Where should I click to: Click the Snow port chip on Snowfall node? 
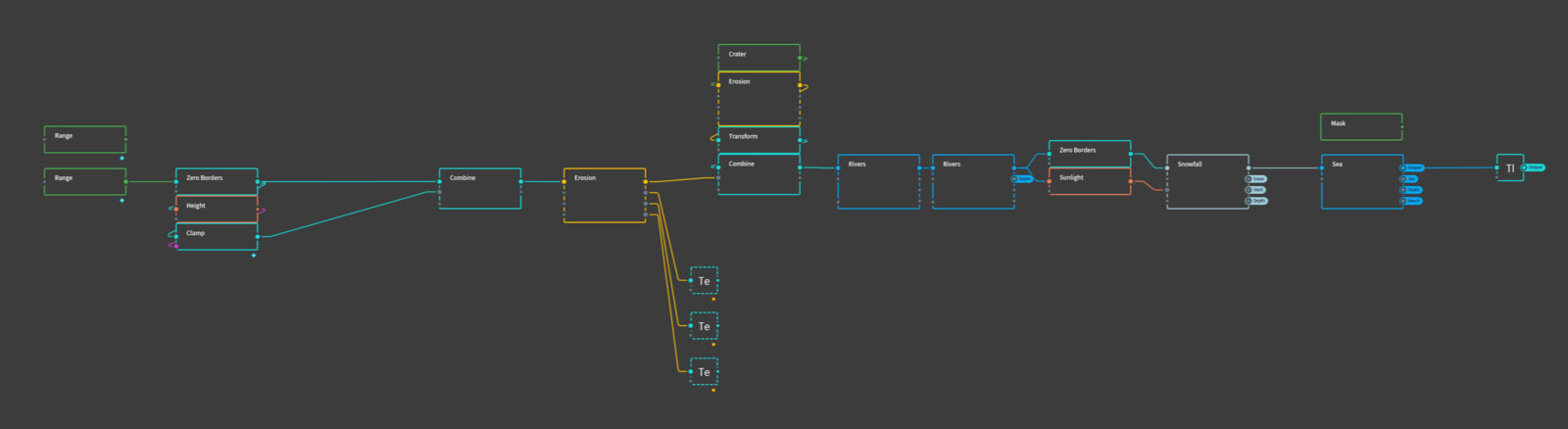1256,179
